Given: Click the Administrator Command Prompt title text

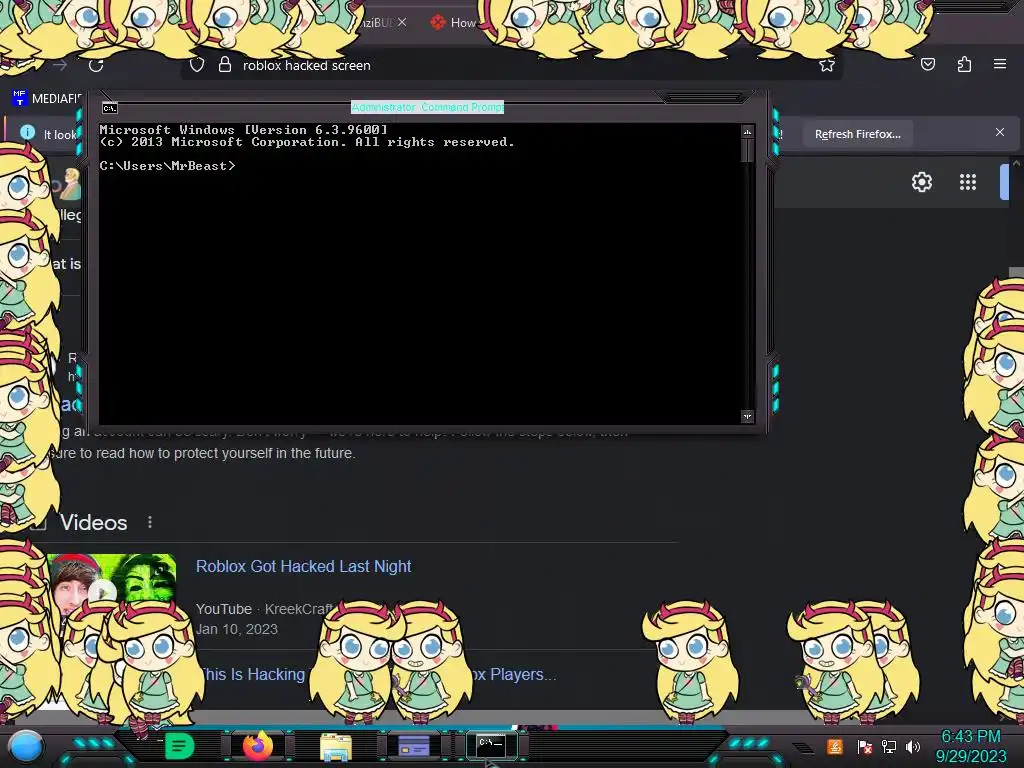Looking at the screenshot, I should [427, 107].
